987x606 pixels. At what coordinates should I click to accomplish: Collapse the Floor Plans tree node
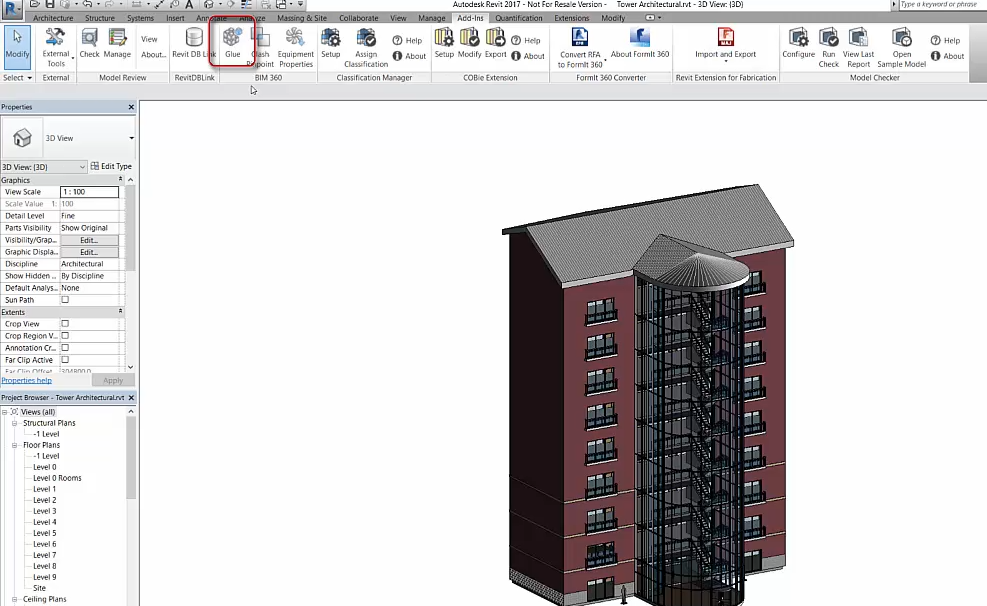[x=14, y=445]
